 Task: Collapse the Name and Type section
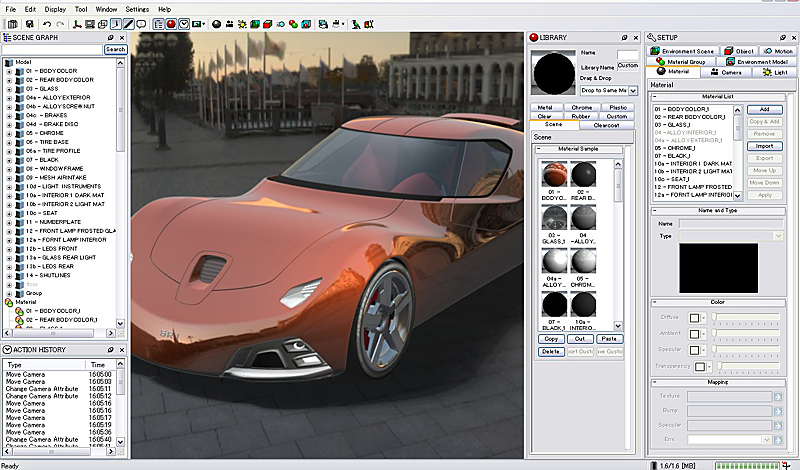tap(656, 211)
